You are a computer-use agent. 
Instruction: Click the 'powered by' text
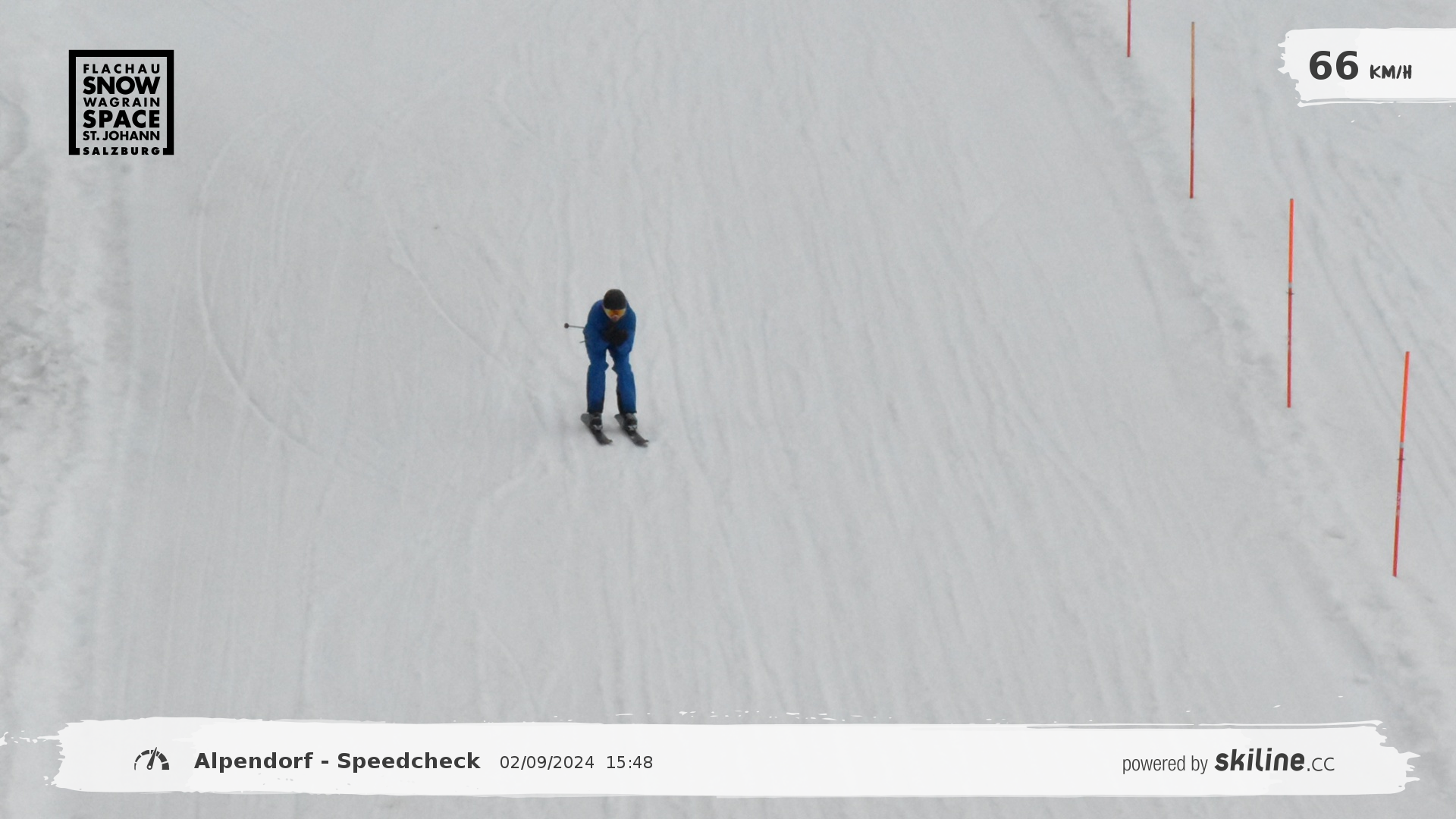[x=1164, y=764]
